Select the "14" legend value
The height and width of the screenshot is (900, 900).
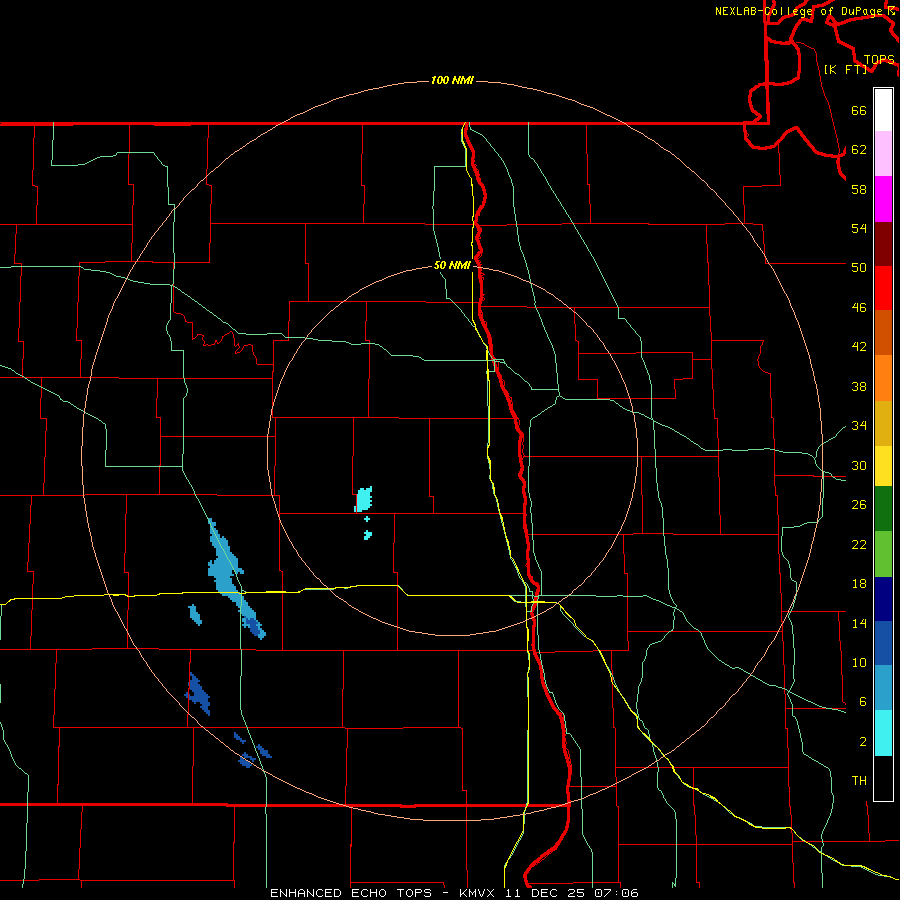coord(859,623)
